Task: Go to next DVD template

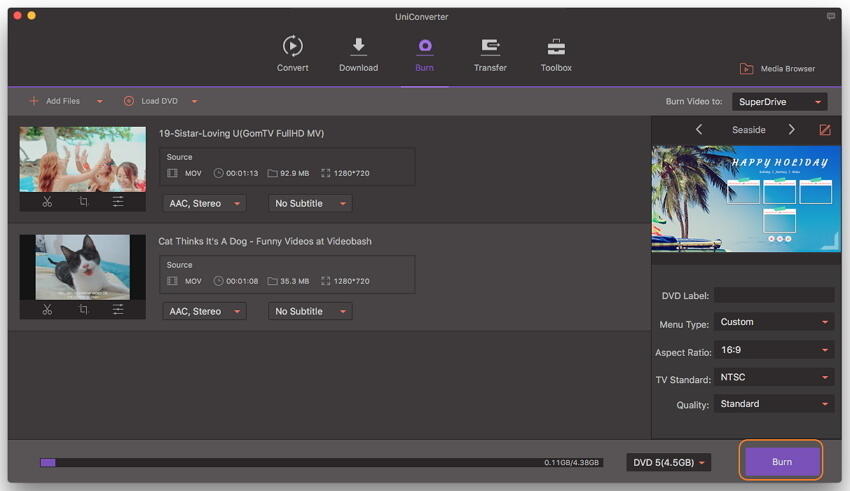Action: point(791,130)
